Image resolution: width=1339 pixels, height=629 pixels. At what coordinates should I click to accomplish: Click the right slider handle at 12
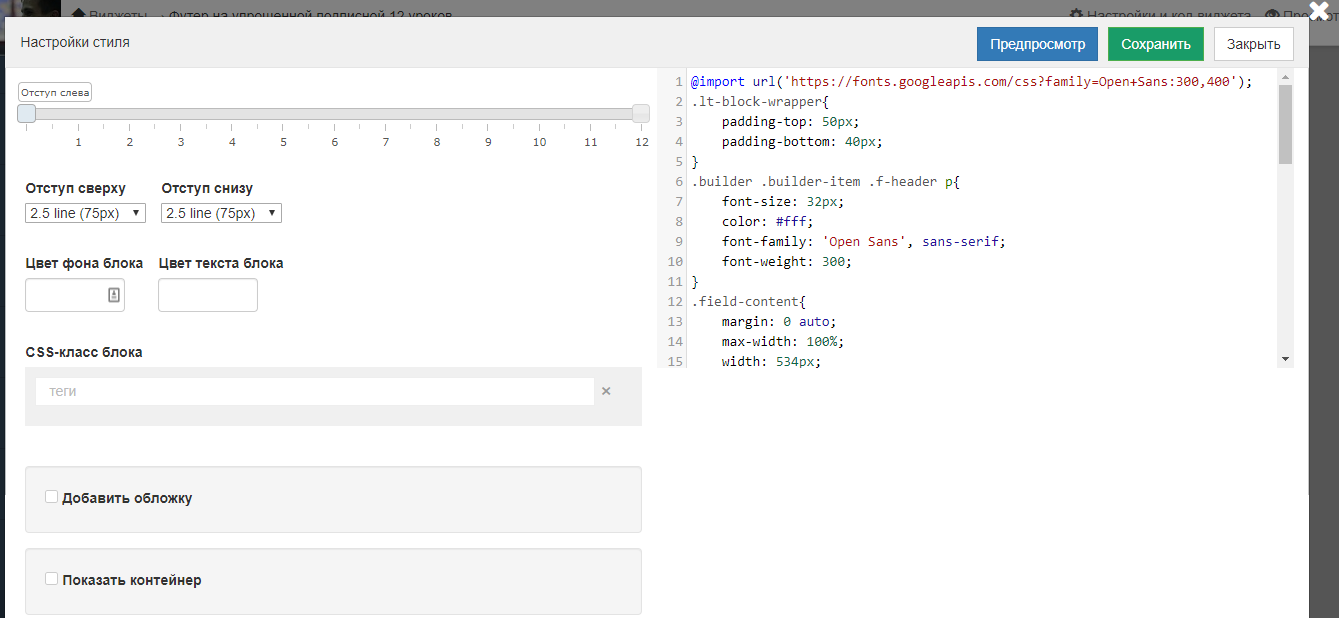(641, 114)
